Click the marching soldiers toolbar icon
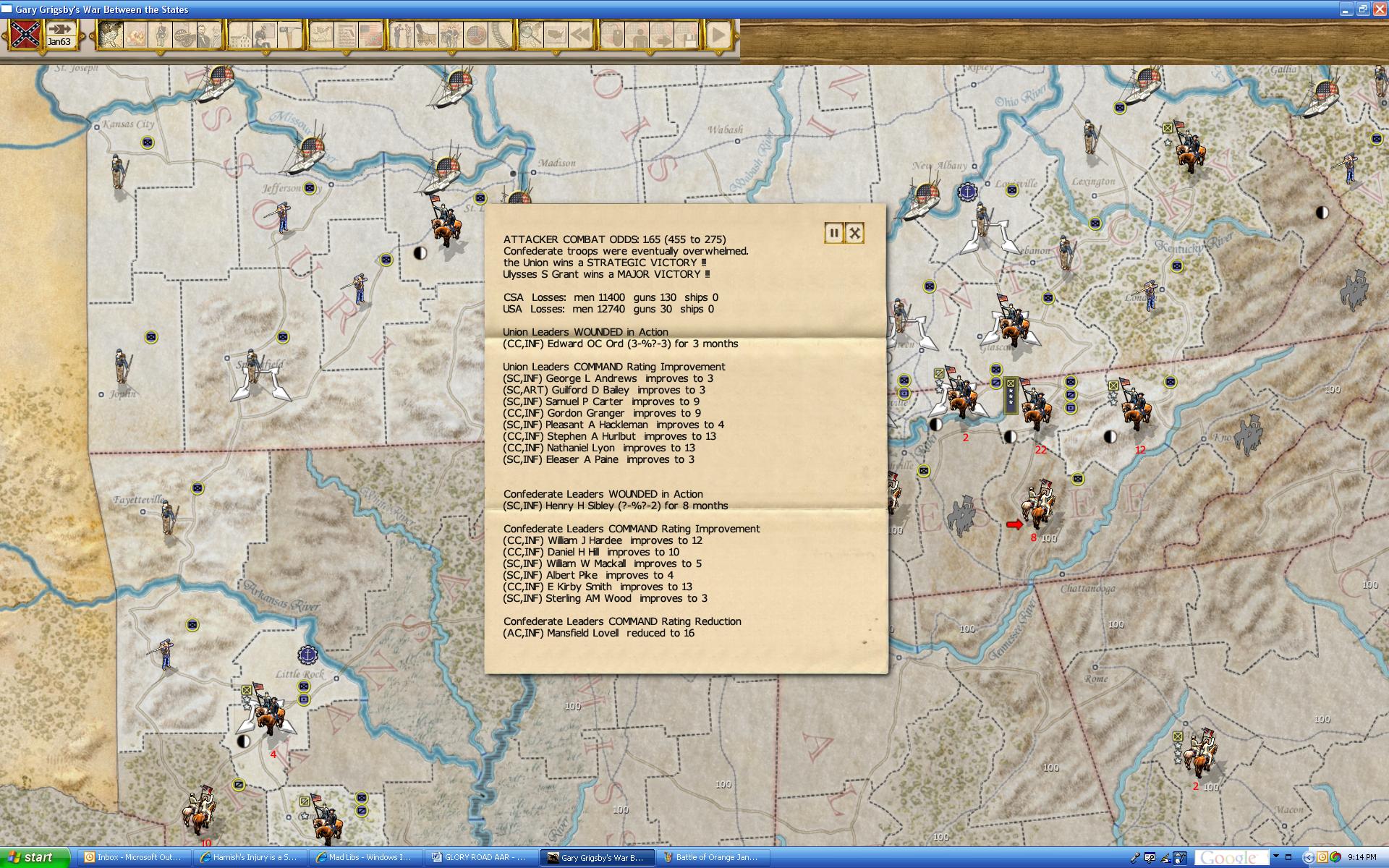 point(451,34)
